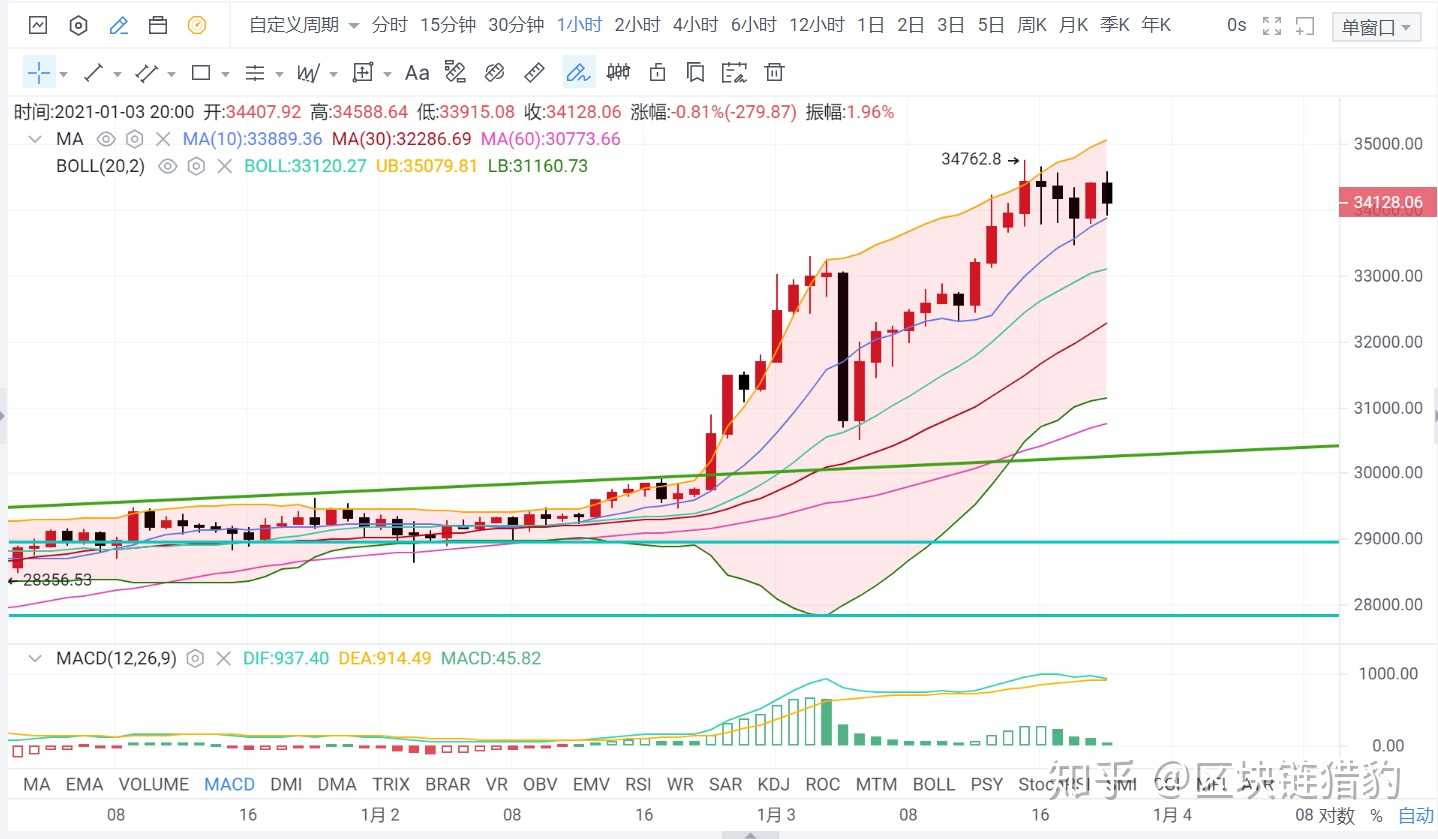1438x839 pixels.
Task: Click the add-window icon near 单窗口
Action: point(1305,26)
